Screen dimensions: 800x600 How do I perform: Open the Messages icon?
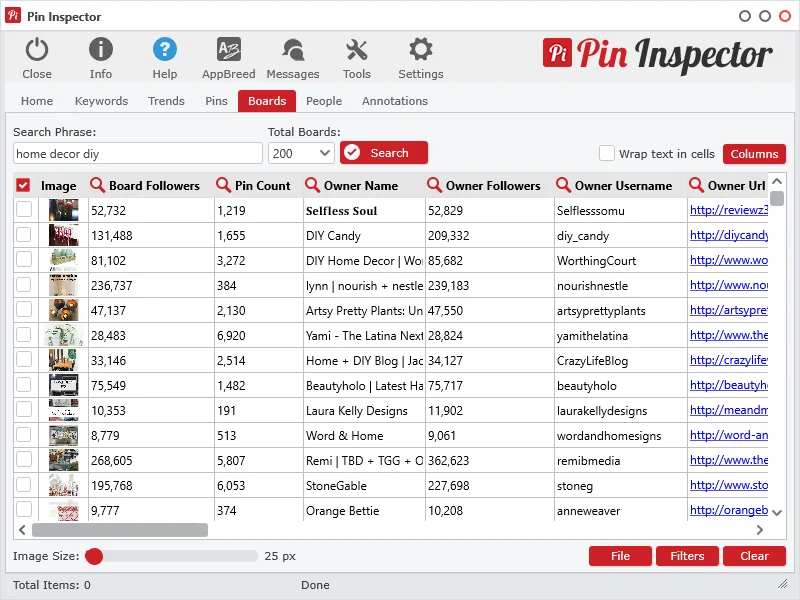293,50
